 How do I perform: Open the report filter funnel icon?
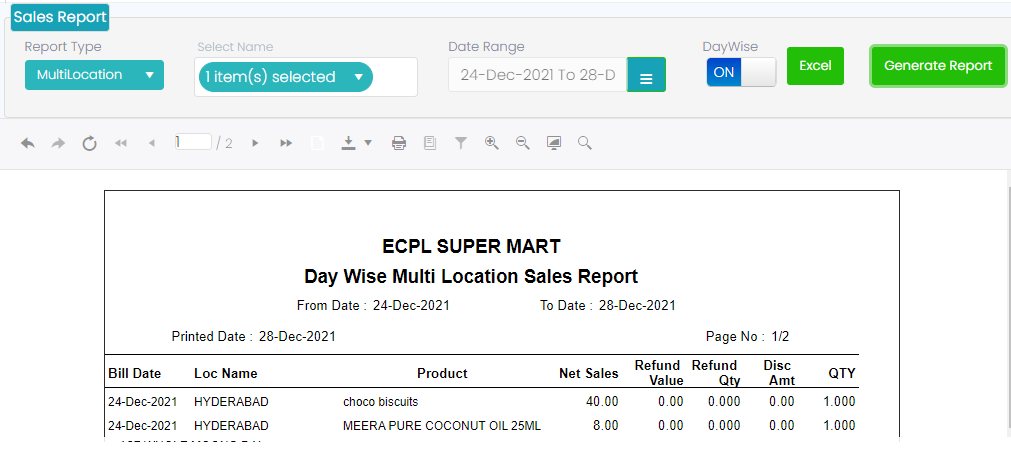(461, 144)
